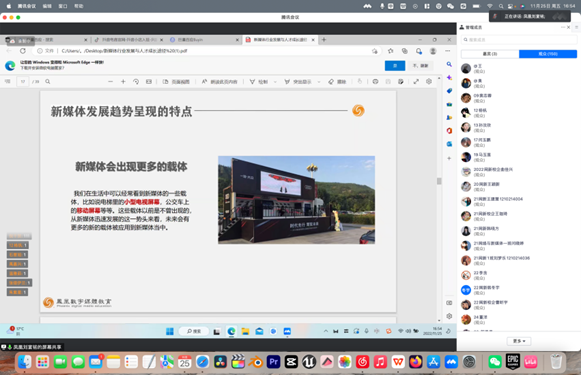This screenshot has width=581, height=375.
Task: Click the blue button in Edge banner
Action: 395,66
